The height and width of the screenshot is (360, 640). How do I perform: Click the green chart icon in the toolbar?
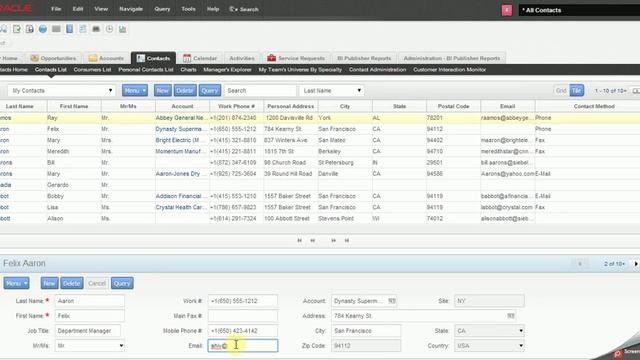(x=122, y=29)
